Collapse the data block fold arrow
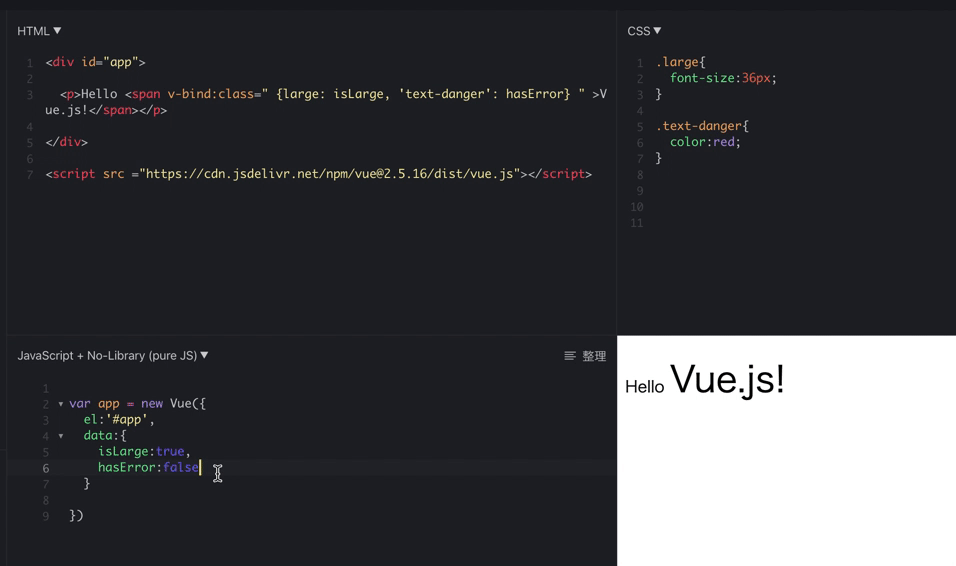956x566 pixels. [61, 436]
